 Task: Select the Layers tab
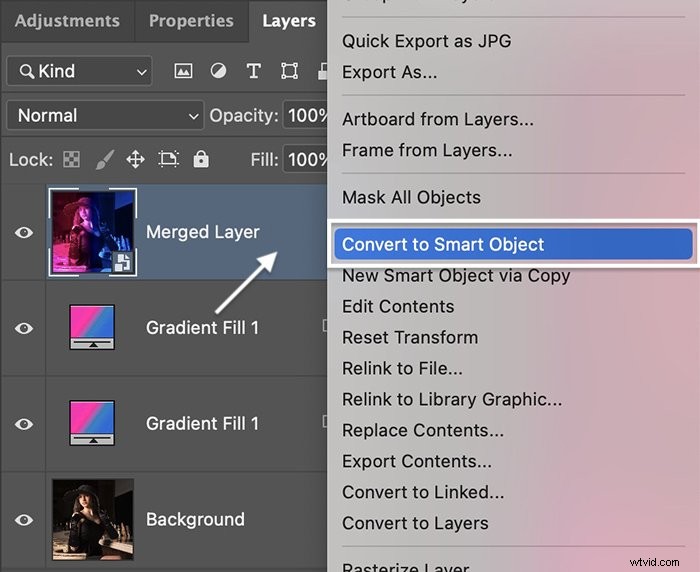pos(289,21)
